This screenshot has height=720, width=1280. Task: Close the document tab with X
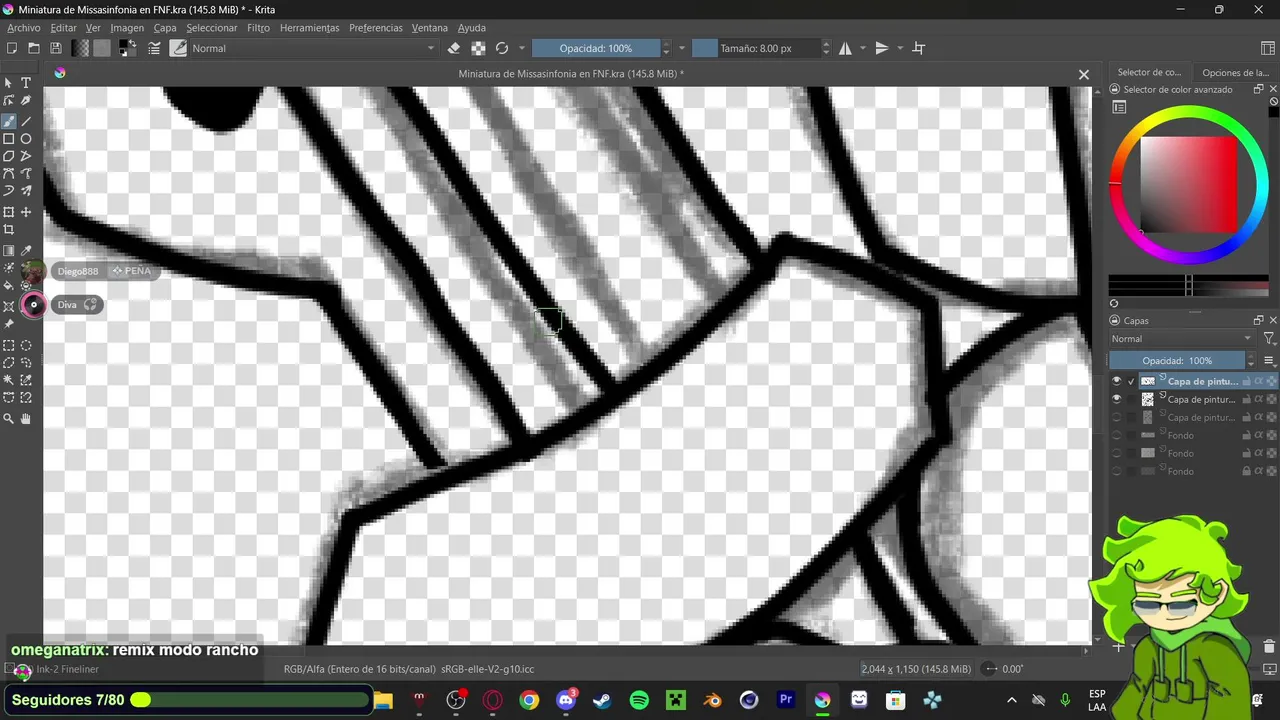click(1083, 74)
